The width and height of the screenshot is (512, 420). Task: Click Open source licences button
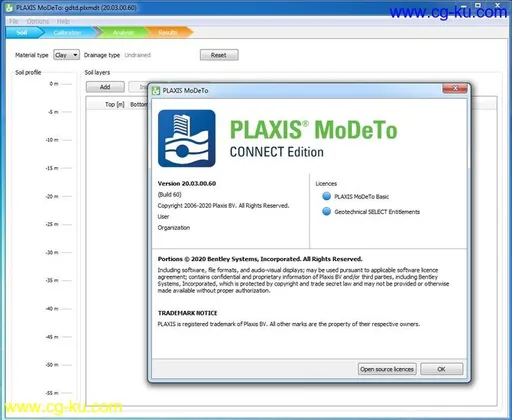(387, 369)
